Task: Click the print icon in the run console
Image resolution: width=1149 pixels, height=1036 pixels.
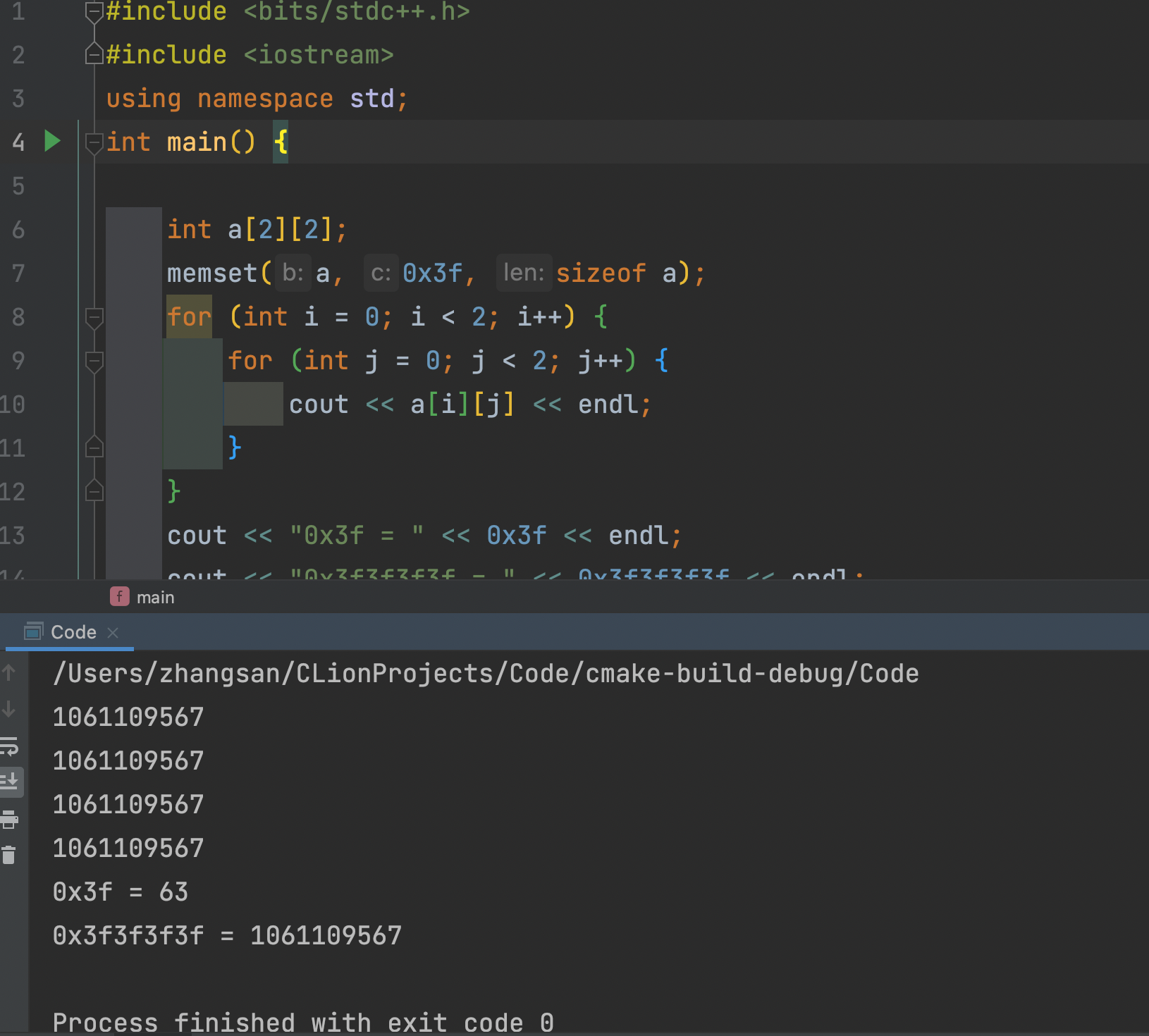Action: pos(9,819)
